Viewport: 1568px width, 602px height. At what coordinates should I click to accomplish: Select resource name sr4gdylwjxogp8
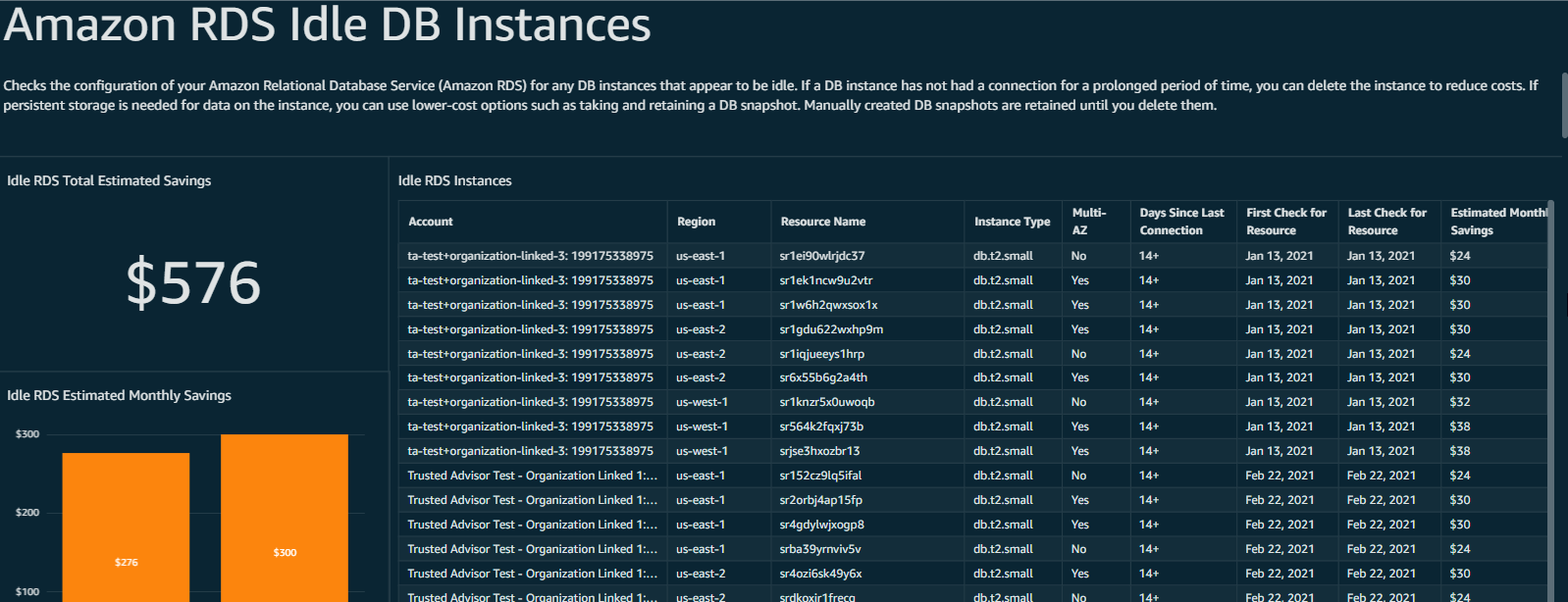point(821,525)
